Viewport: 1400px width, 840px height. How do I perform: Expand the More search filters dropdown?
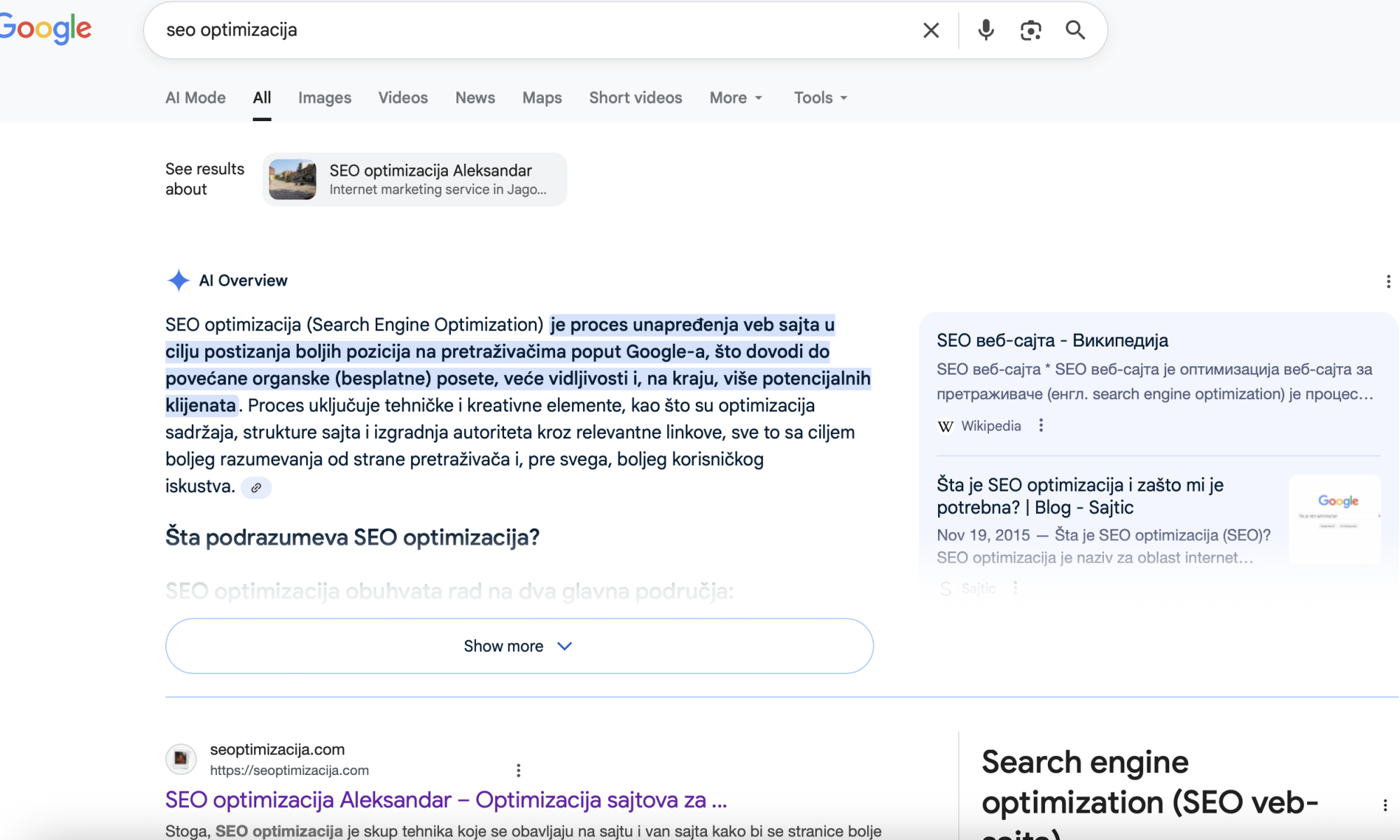pos(736,98)
